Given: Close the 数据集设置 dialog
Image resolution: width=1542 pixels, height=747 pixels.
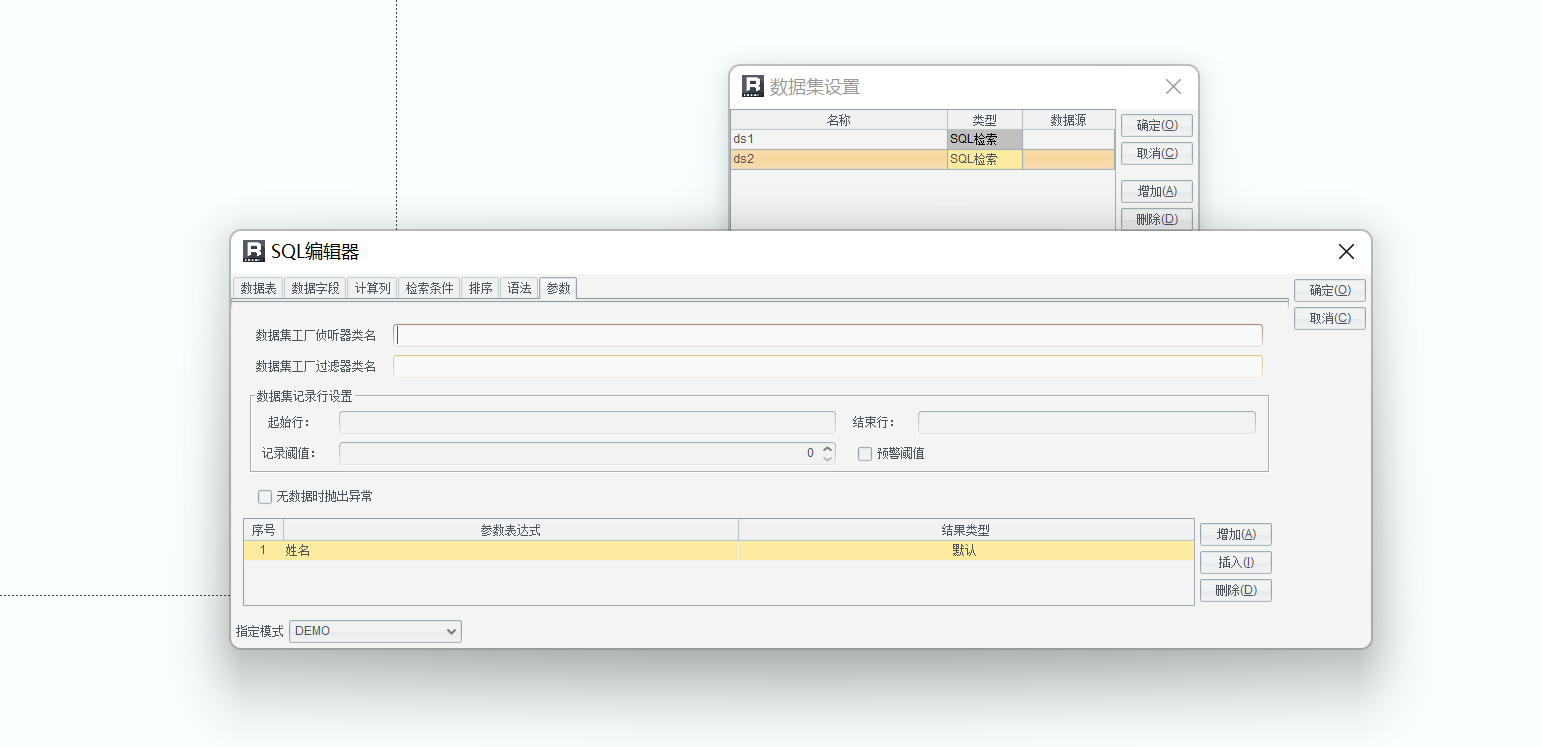Looking at the screenshot, I should pos(1173,87).
